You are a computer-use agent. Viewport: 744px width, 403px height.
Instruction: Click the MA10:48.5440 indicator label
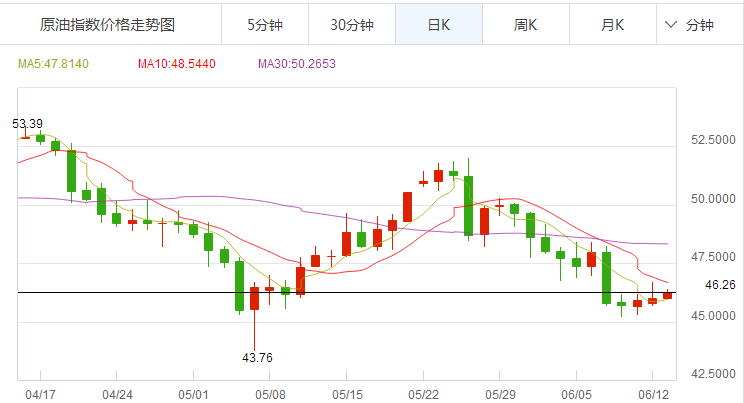click(x=177, y=64)
